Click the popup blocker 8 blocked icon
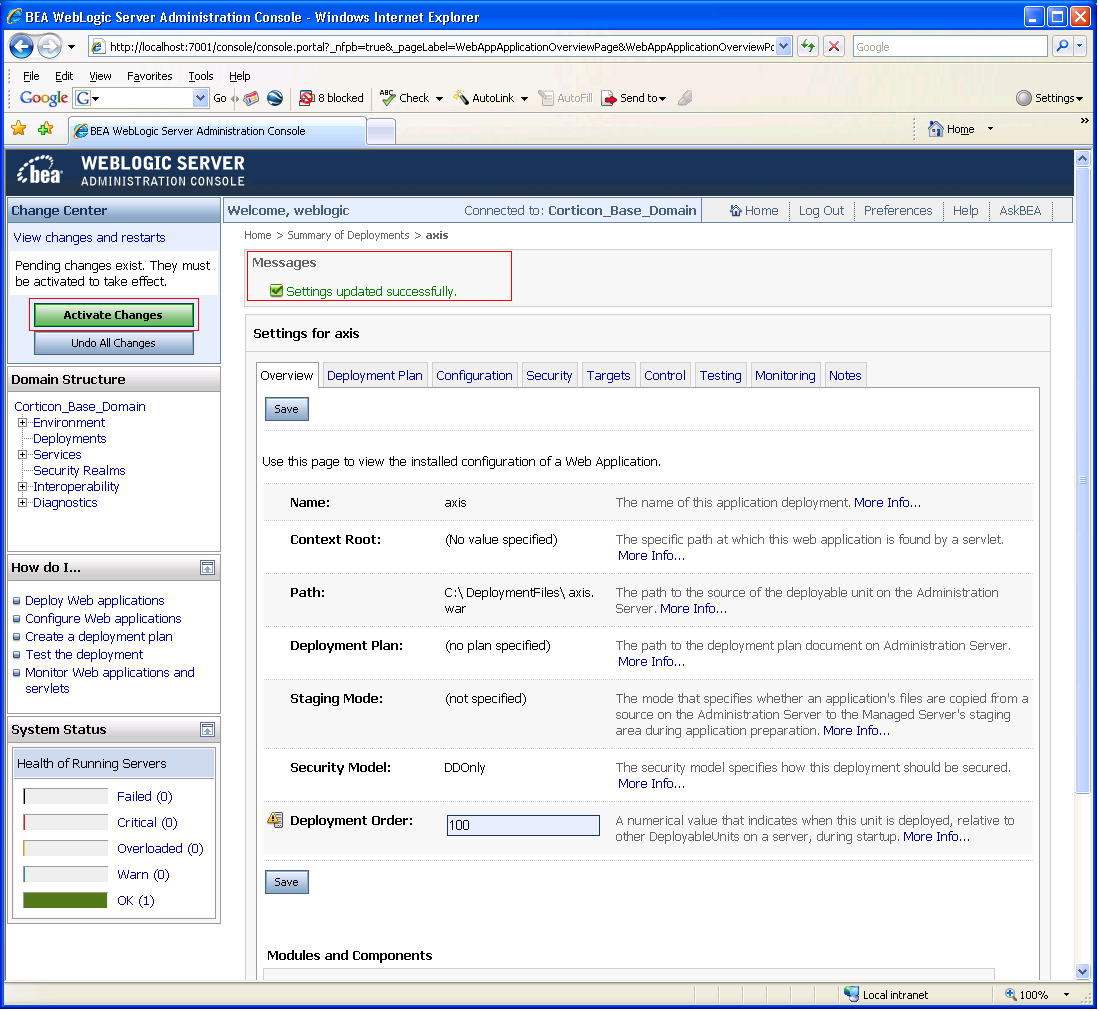The image size is (1099, 1011). coord(306,98)
